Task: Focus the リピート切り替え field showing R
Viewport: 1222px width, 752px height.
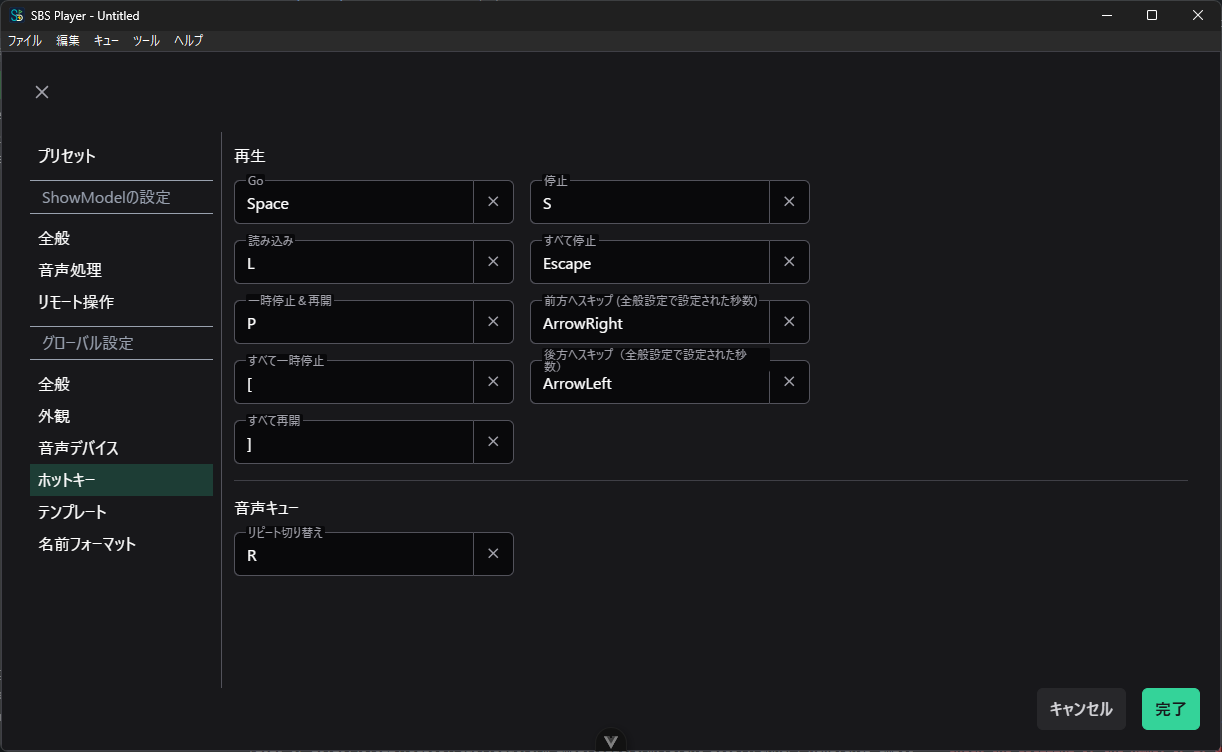Action: pos(354,554)
